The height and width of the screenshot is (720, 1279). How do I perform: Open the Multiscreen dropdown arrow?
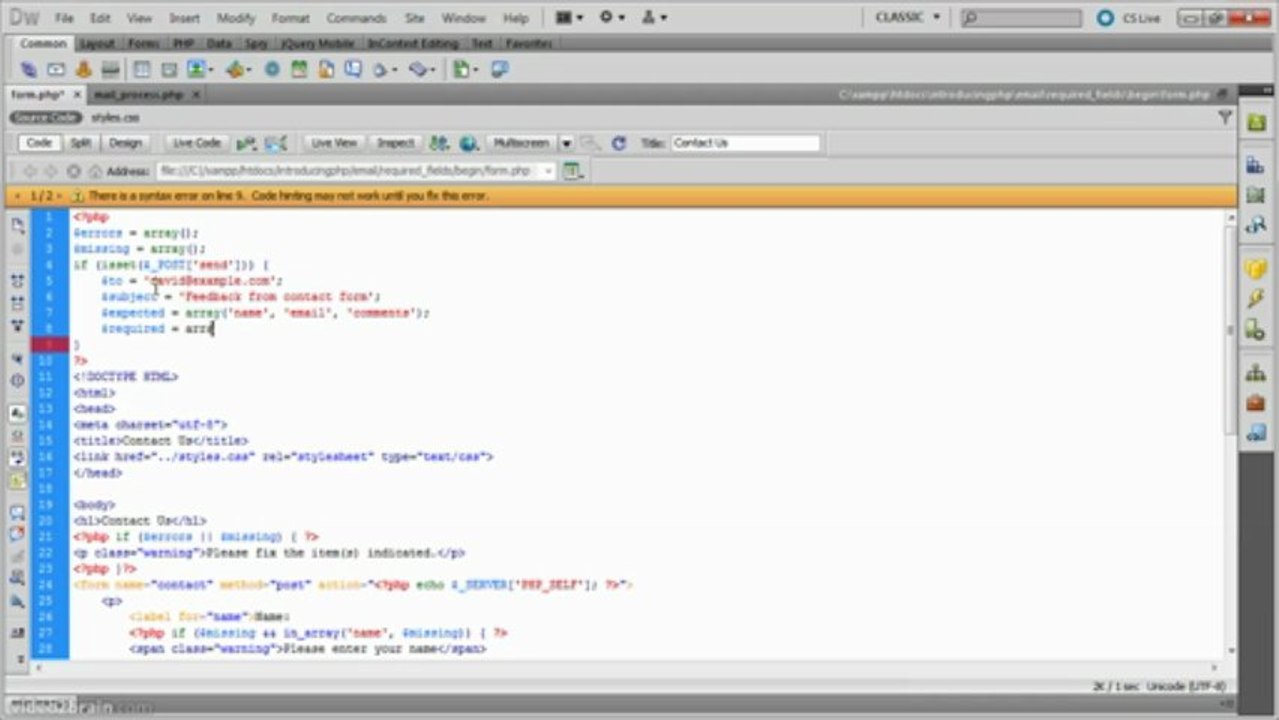point(566,143)
